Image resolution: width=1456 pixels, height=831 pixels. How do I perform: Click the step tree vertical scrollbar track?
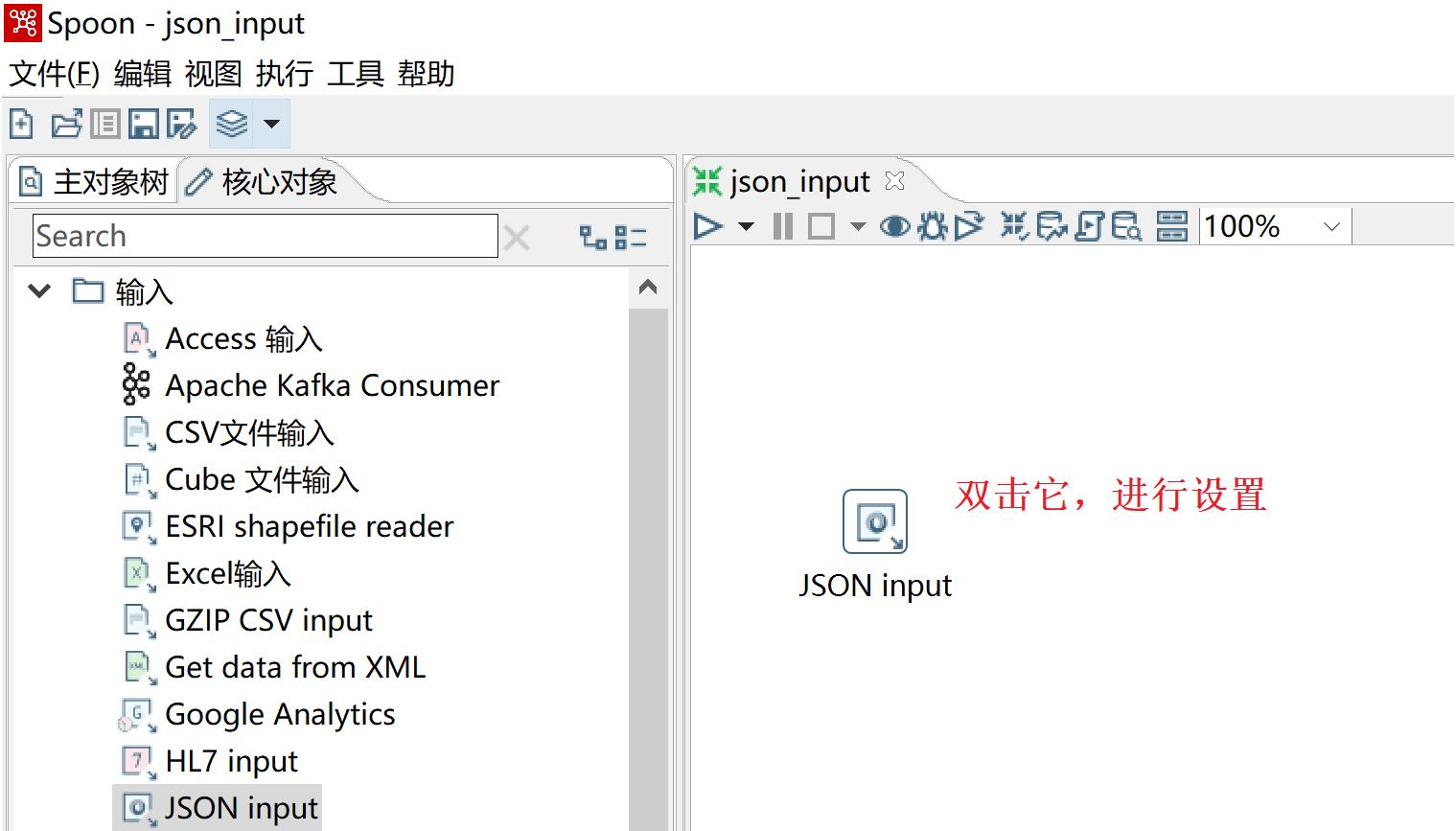point(648,568)
